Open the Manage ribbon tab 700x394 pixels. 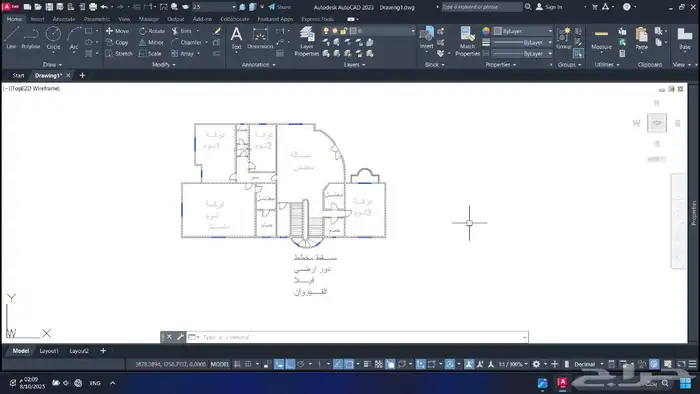[149, 19]
